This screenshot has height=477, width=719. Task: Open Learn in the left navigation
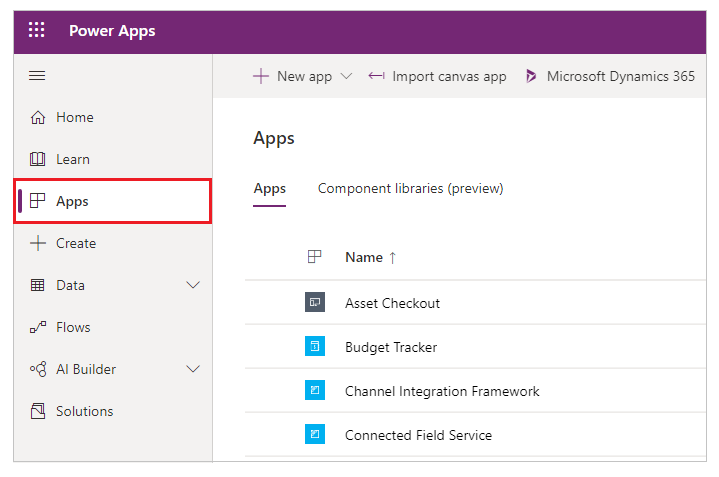pyautogui.click(x=113, y=159)
